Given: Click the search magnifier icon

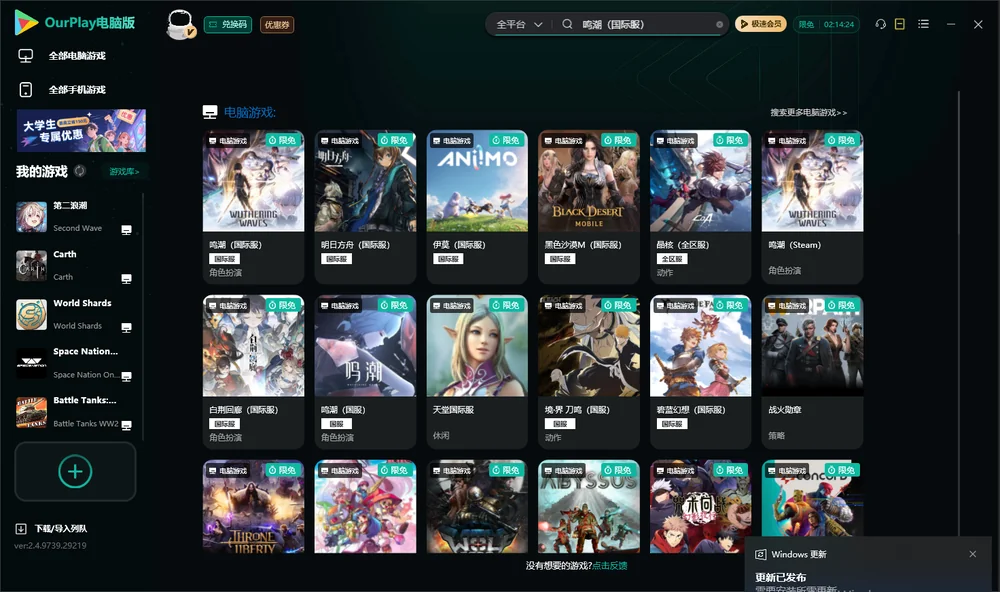Looking at the screenshot, I should [x=567, y=24].
